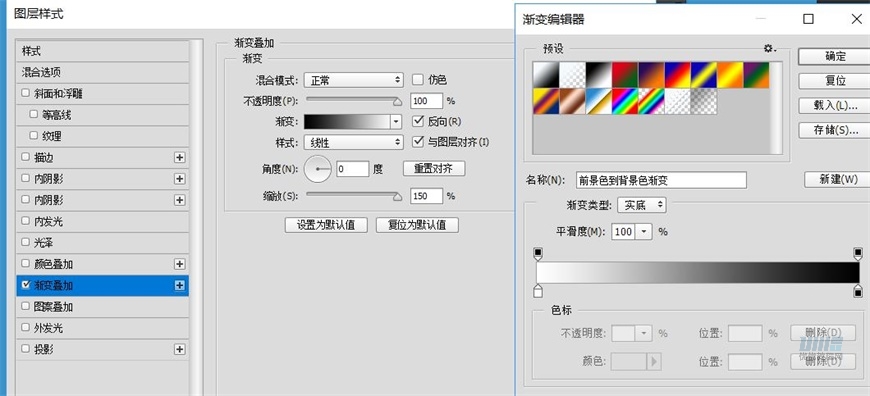Click the 重置对齐 button
Image resolution: width=870 pixels, height=396 pixels.
pos(434,169)
